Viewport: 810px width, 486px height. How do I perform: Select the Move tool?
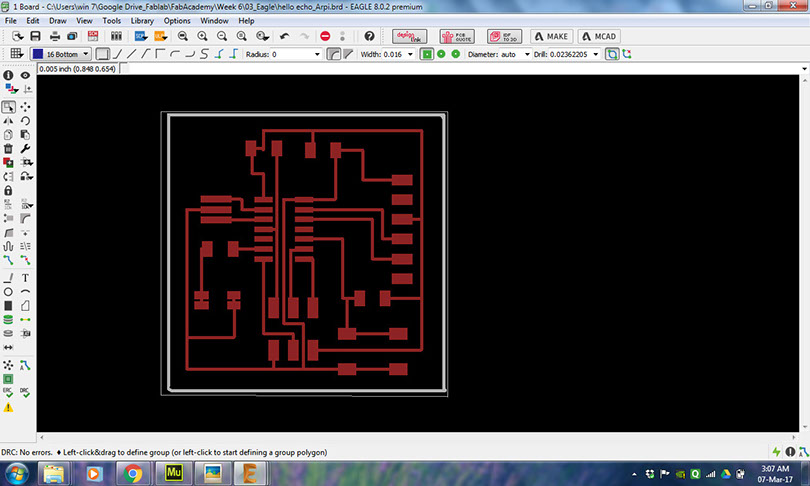click(25, 106)
